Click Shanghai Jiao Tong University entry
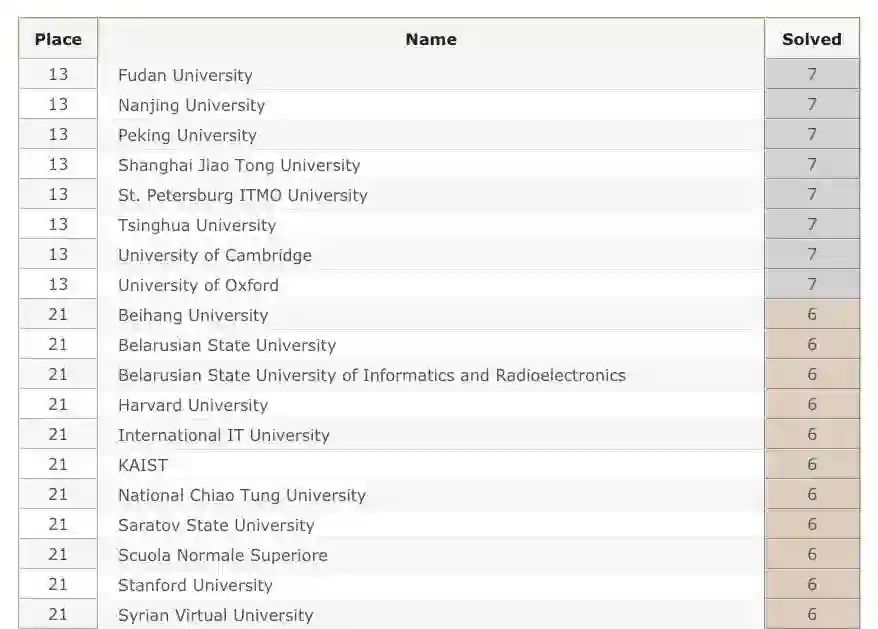This screenshot has height=629, width=878. tap(239, 165)
